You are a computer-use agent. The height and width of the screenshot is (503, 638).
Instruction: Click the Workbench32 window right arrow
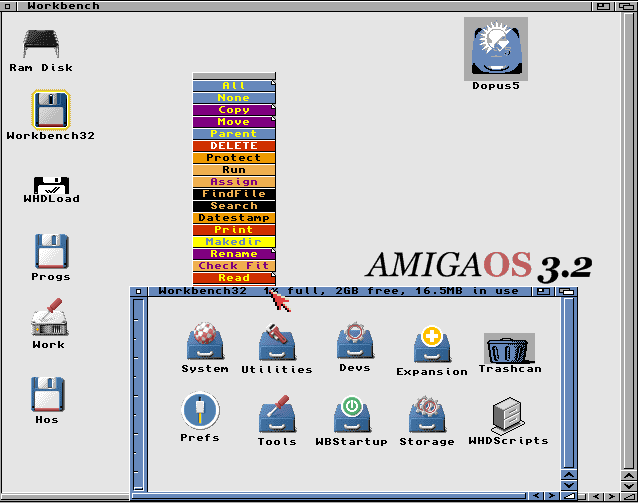coord(552,496)
